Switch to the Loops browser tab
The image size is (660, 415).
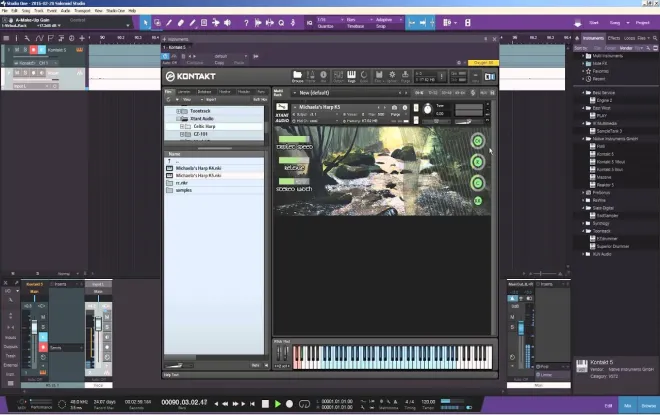(629, 38)
